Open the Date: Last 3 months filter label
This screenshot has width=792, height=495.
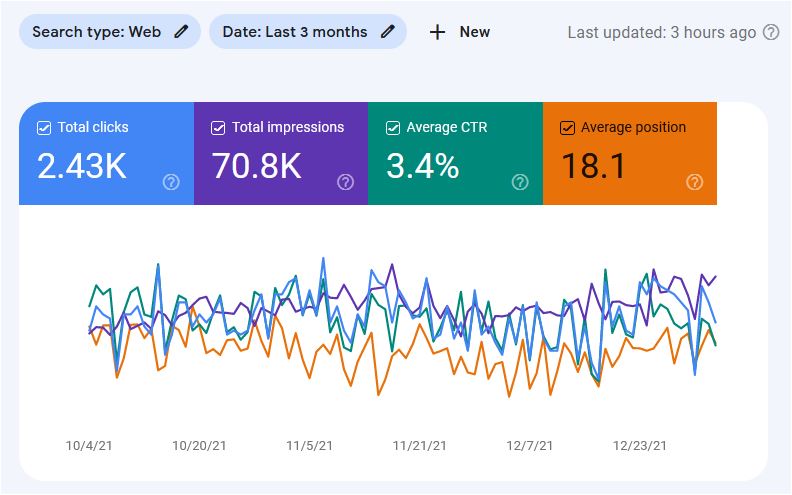(x=294, y=32)
